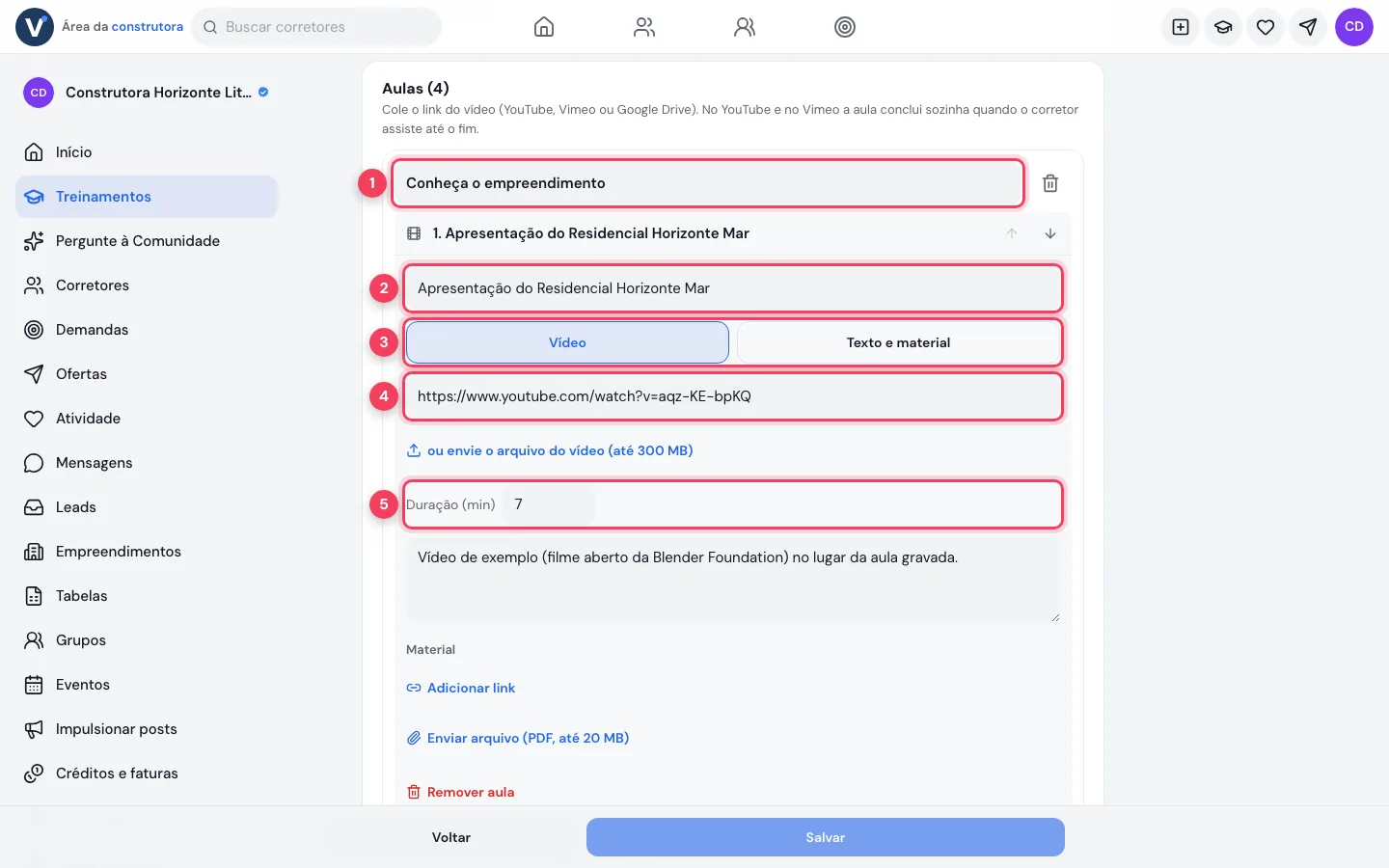Screen dimensions: 1389x868
Task: Click the Adicionar link option
Action: 461,688
